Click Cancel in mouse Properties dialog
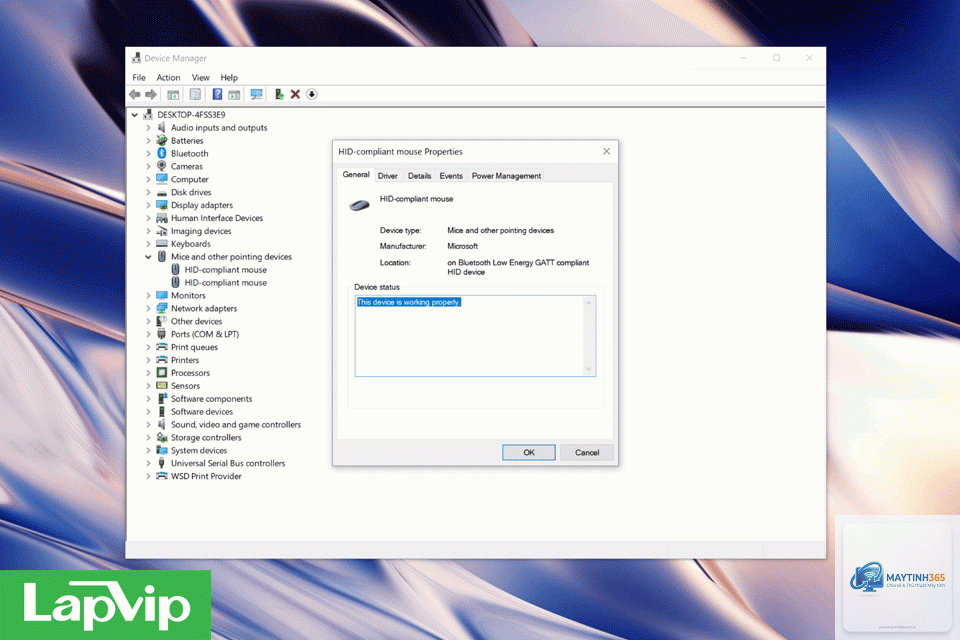Viewport: 960px width, 640px height. click(x=587, y=453)
